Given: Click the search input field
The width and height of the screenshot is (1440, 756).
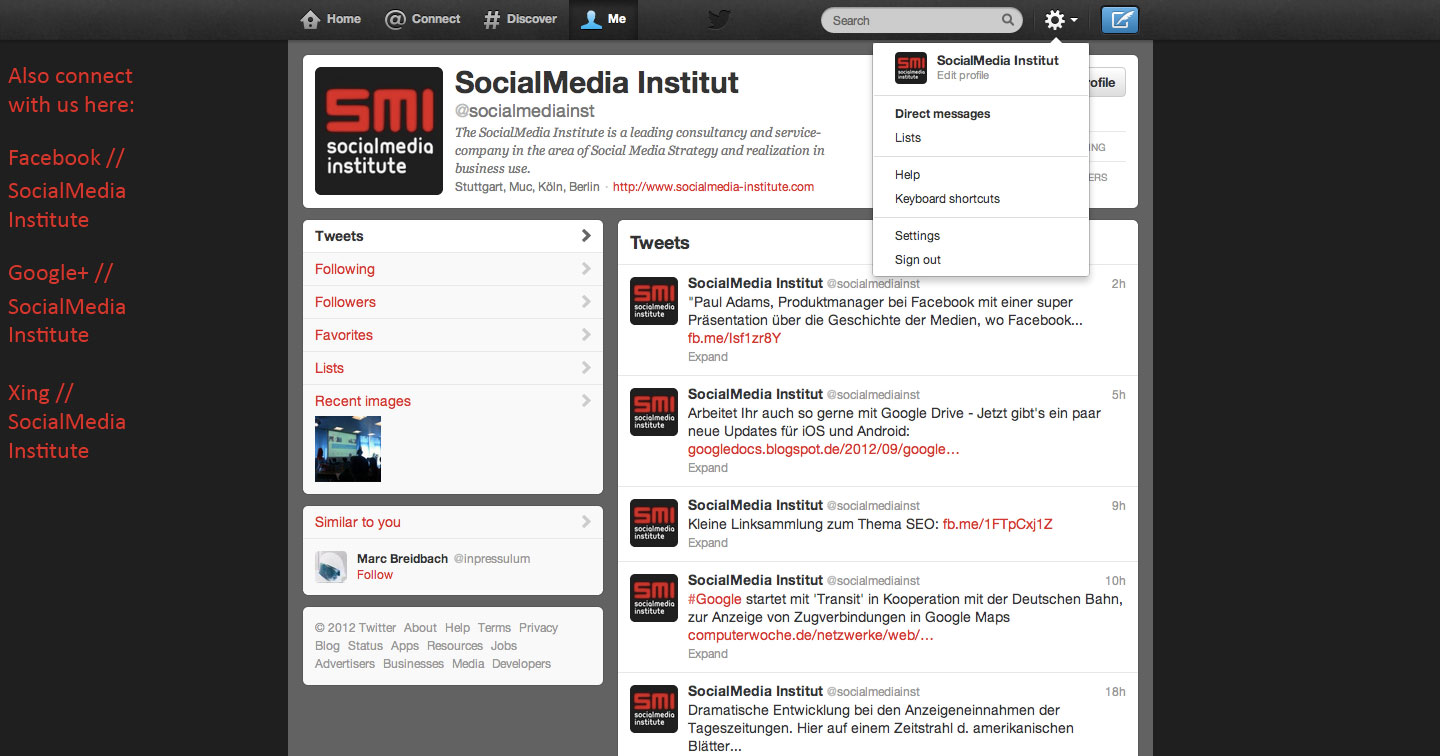Looking at the screenshot, I should (922, 20).
